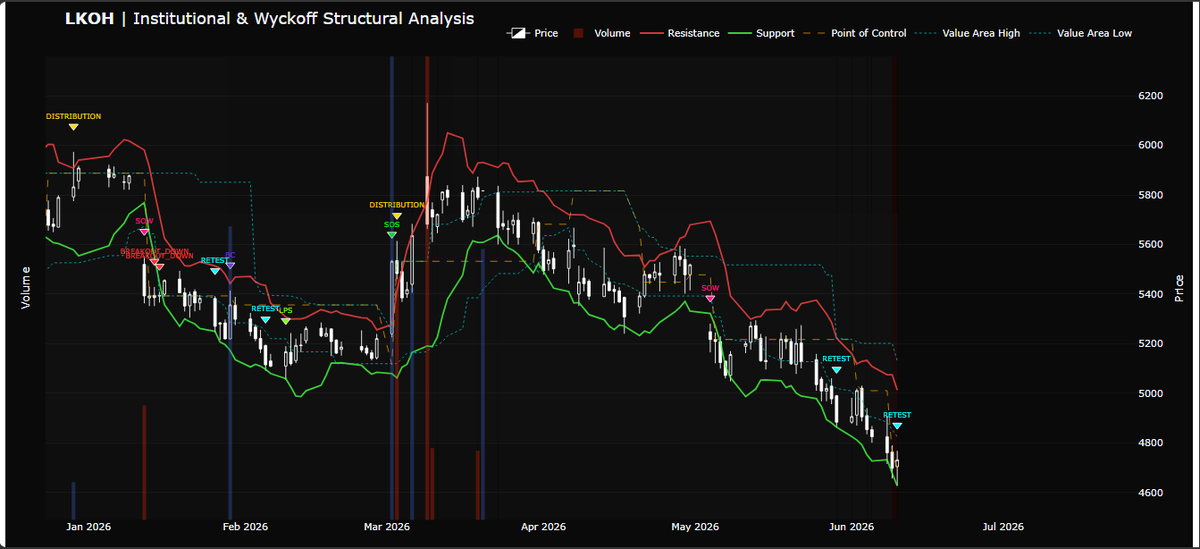Click the green SOS triangle marker
1200x549 pixels.
pyautogui.click(x=391, y=235)
